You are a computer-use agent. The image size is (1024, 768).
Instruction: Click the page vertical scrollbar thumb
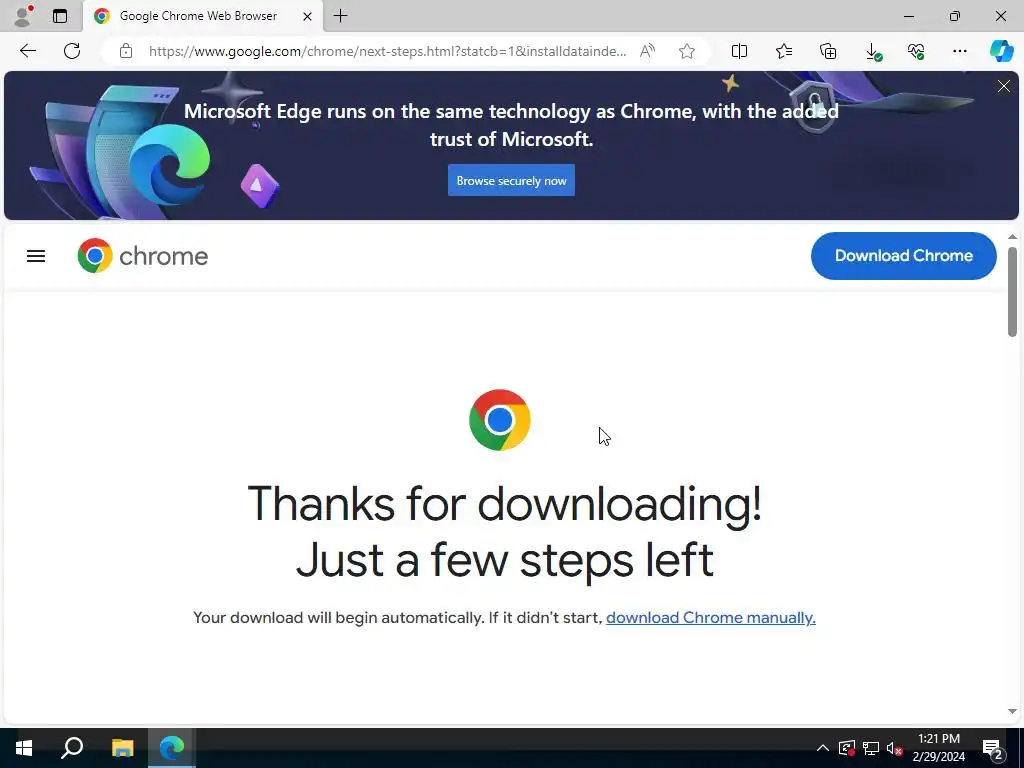1012,292
